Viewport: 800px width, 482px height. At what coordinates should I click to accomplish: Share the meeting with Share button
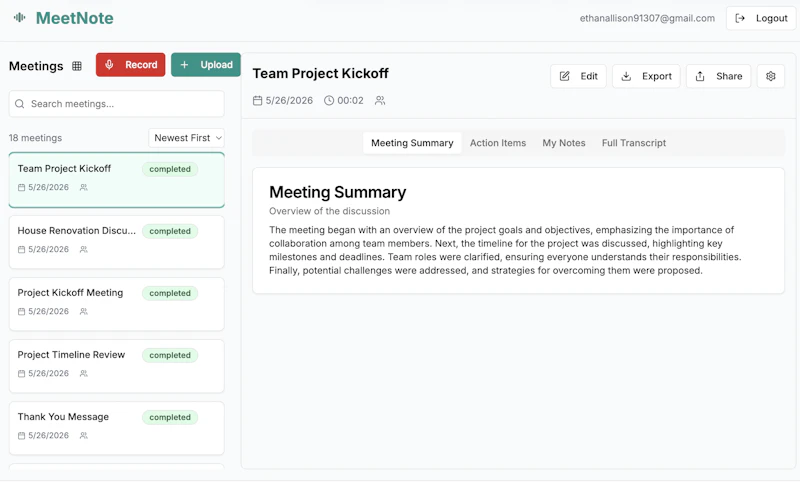coord(718,76)
